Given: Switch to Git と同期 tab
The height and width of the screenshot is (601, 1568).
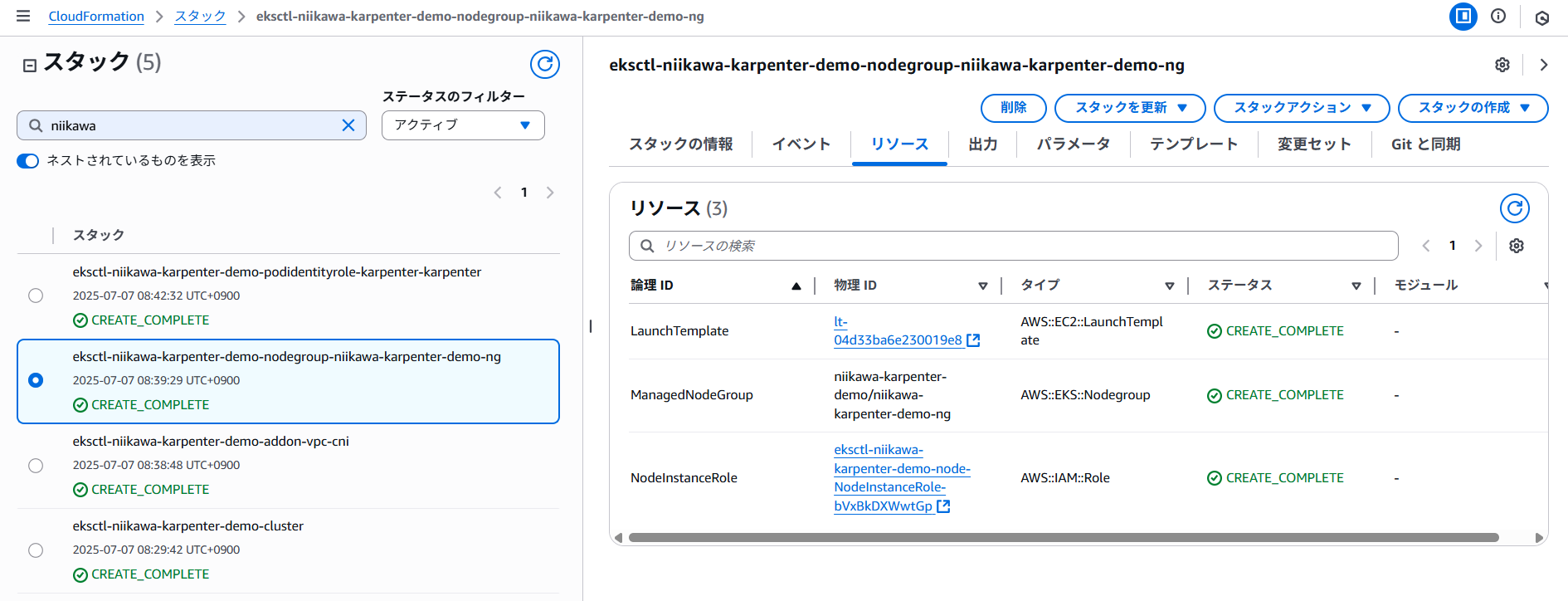Looking at the screenshot, I should coord(1426,144).
